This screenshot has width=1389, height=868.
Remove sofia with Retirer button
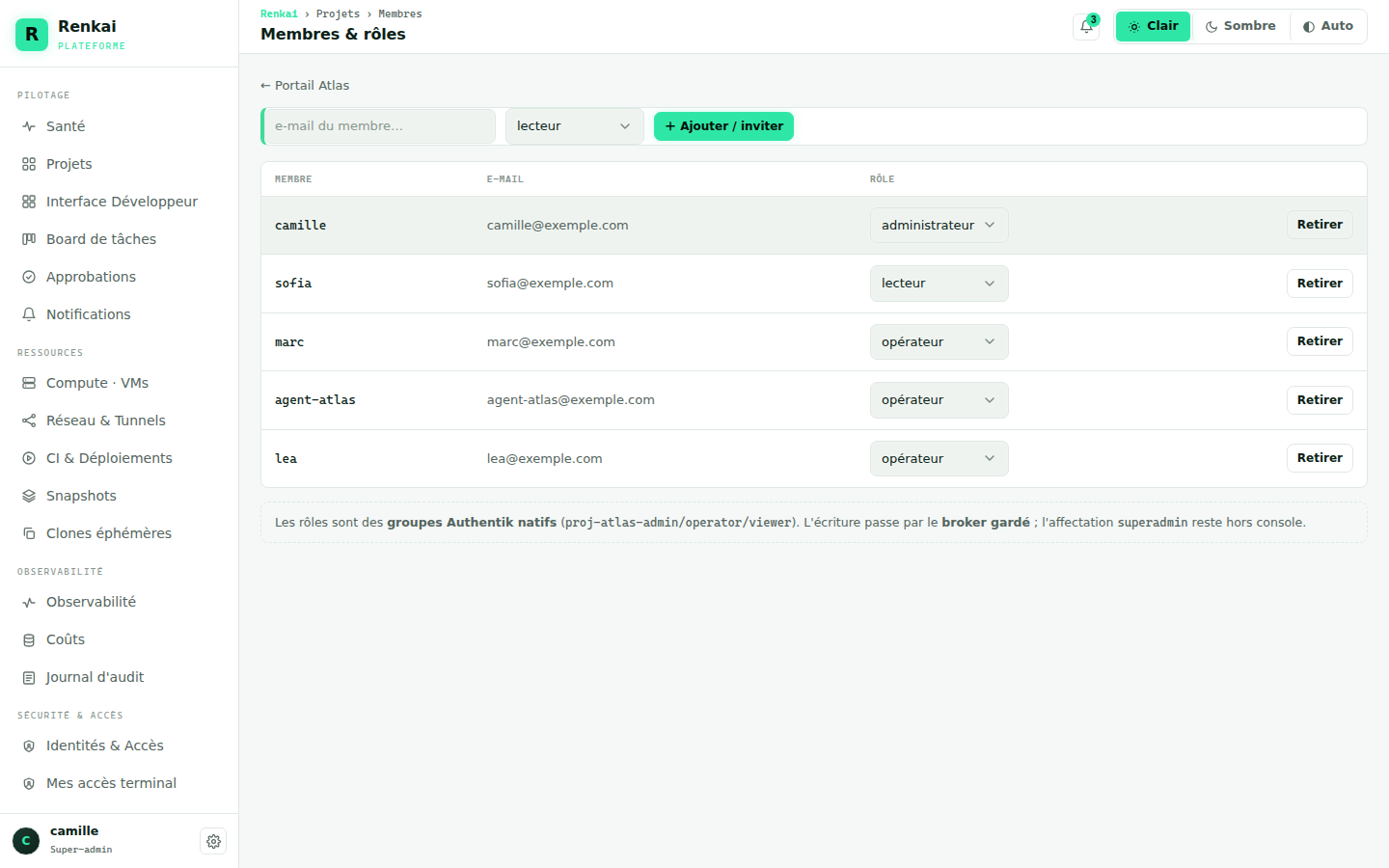click(1320, 284)
